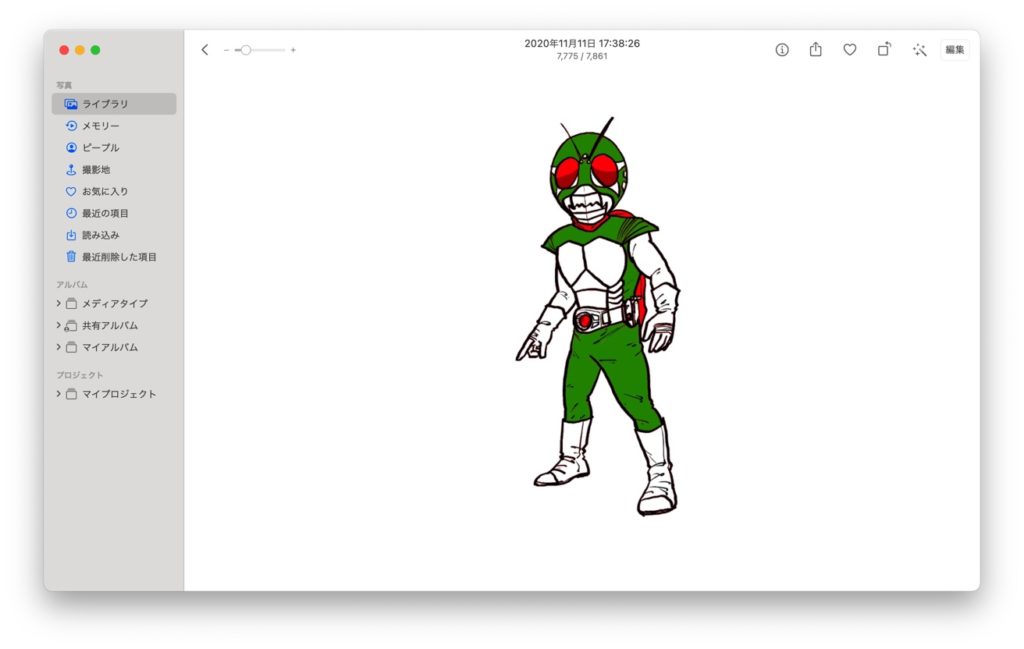Adjust the photo zoom slider
The width and height of the screenshot is (1024, 649).
(259, 50)
